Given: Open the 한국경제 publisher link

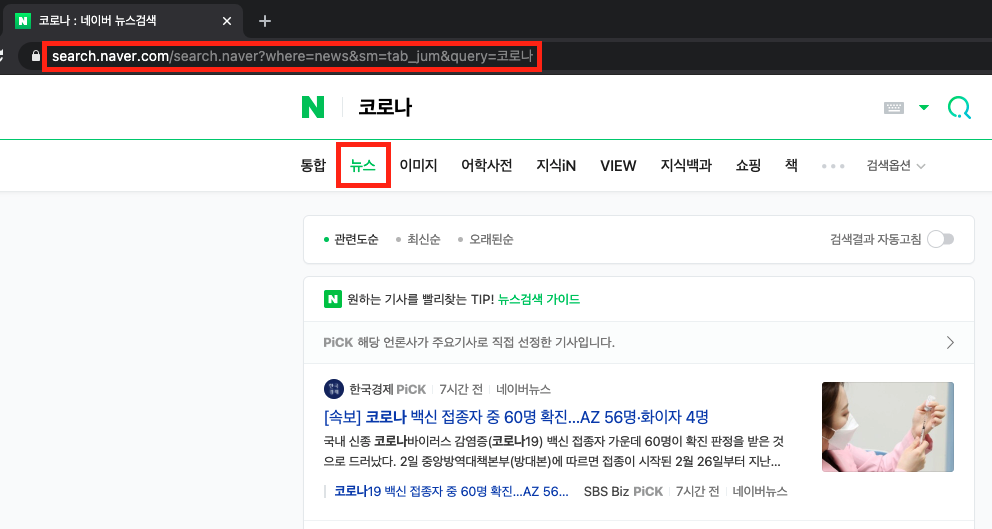Looking at the screenshot, I should tap(369, 389).
